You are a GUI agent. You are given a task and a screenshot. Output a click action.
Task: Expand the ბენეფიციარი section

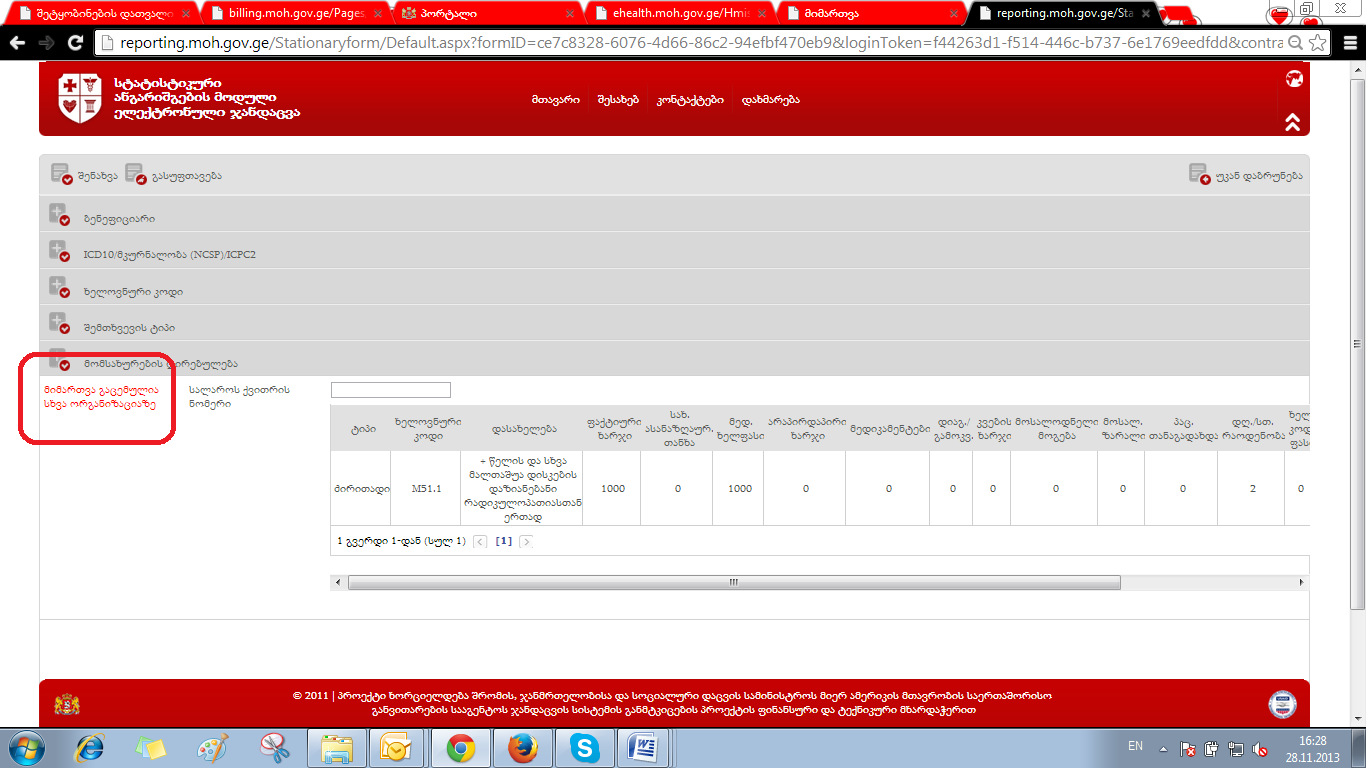click(x=58, y=216)
